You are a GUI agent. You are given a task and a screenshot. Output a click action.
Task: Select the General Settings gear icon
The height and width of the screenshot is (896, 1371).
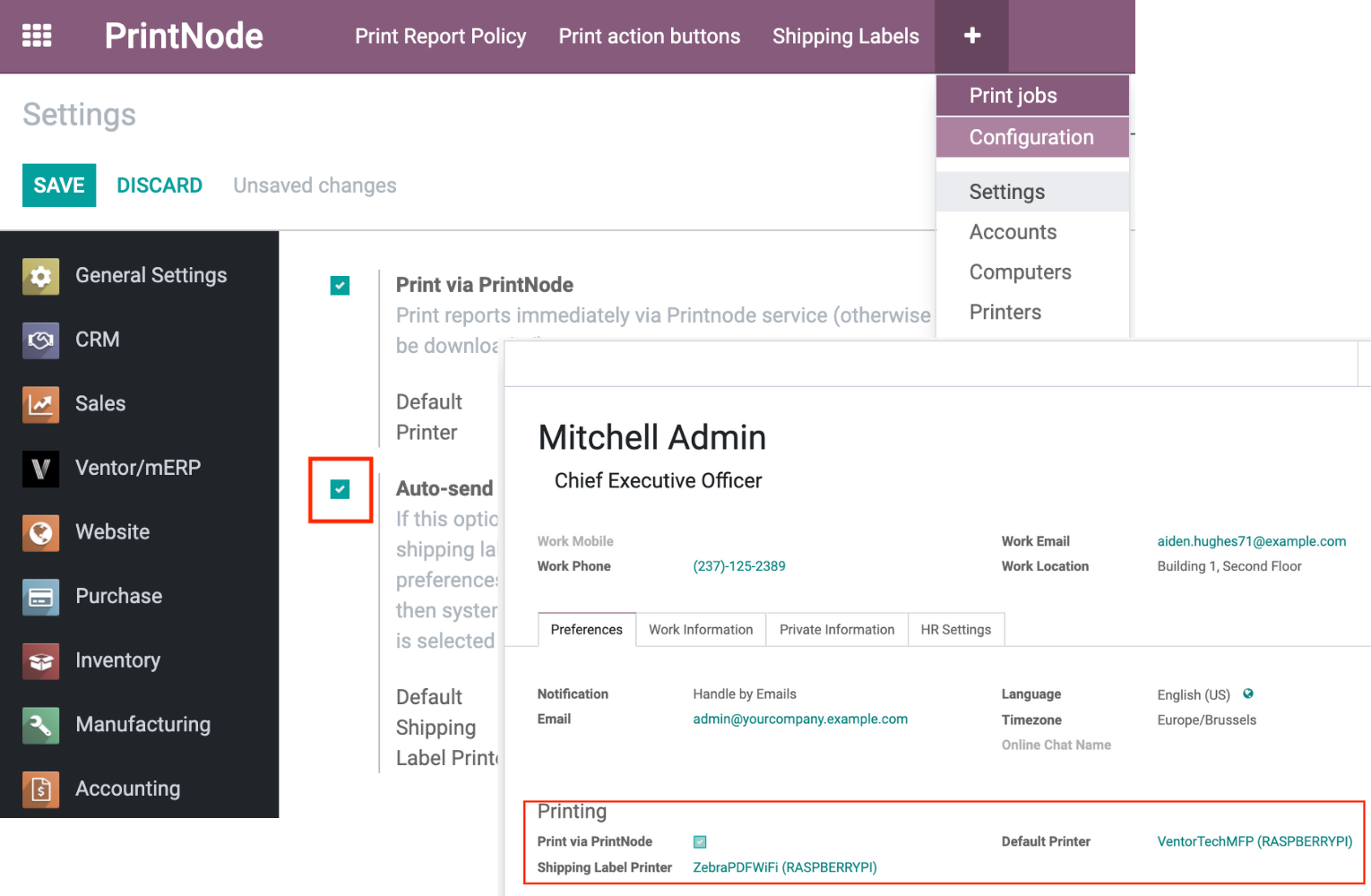pyautogui.click(x=40, y=276)
